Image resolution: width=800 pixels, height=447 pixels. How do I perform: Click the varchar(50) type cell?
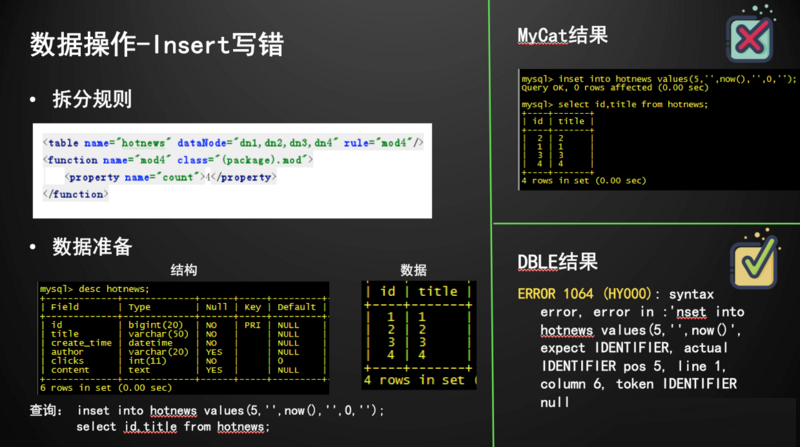(158, 334)
